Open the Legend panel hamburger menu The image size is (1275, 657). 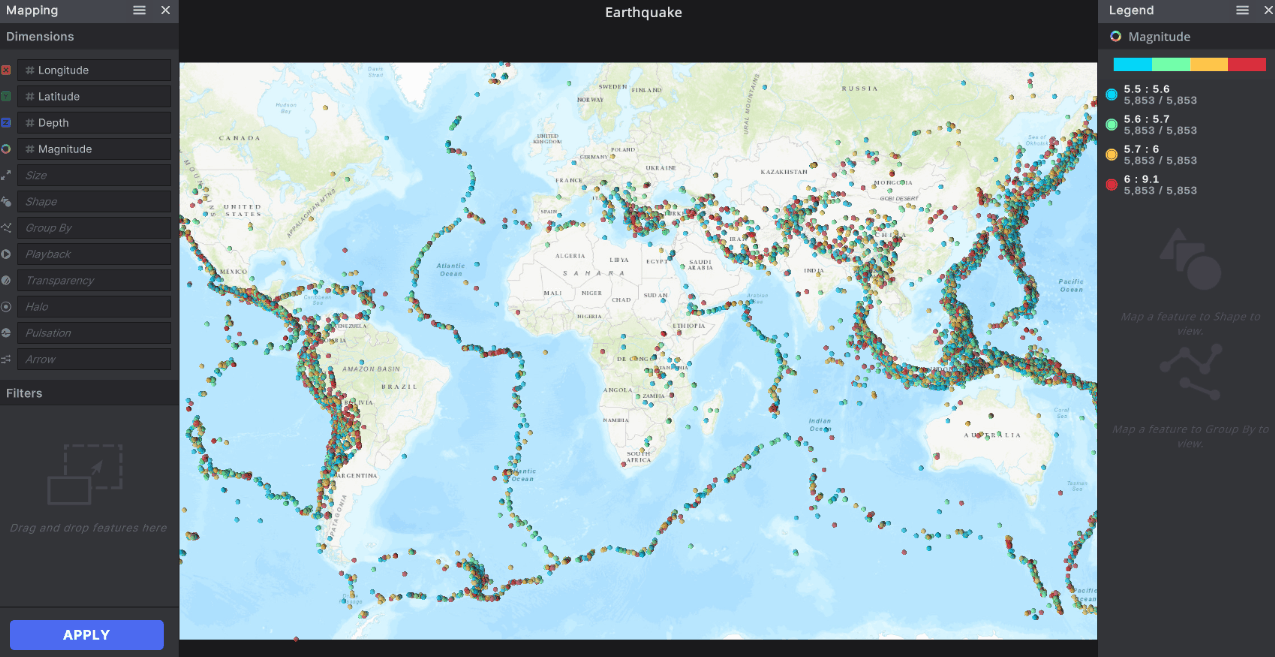pos(1243,10)
